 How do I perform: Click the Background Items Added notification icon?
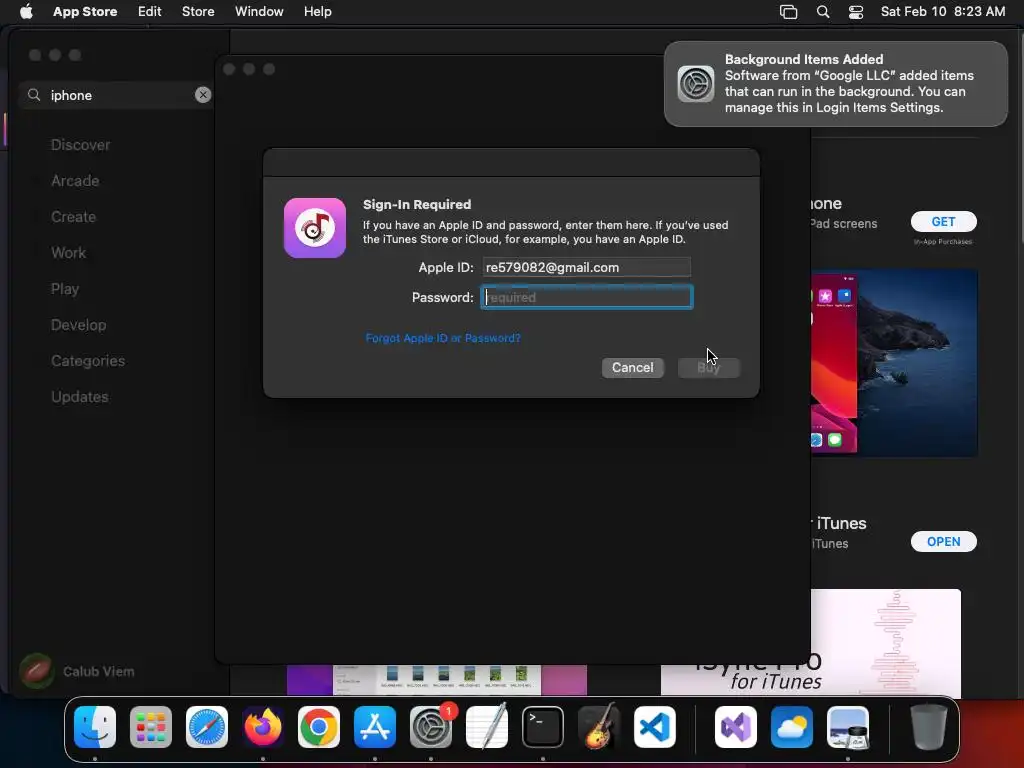(696, 84)
